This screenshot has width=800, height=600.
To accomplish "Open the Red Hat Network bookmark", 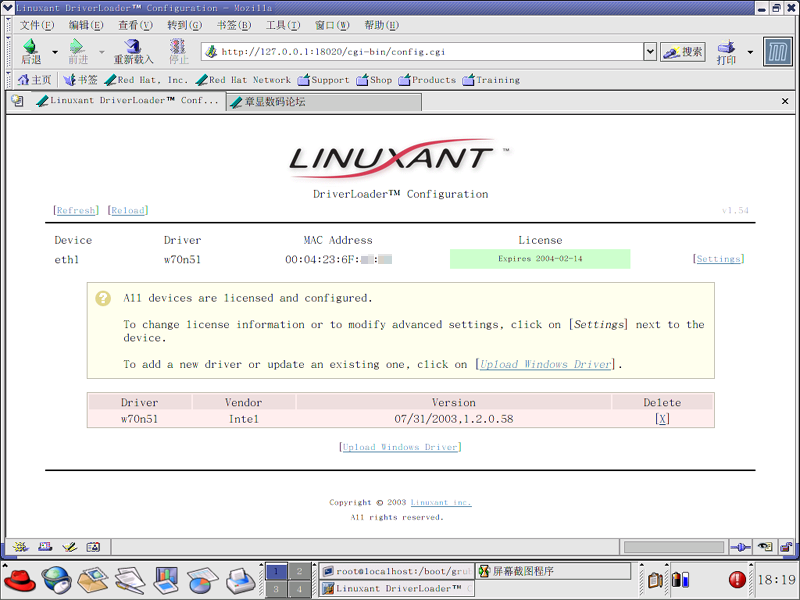I will coord(243,80).
